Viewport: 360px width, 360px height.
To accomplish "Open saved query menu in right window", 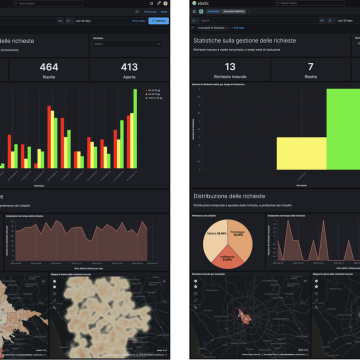I will pos(195,20).
